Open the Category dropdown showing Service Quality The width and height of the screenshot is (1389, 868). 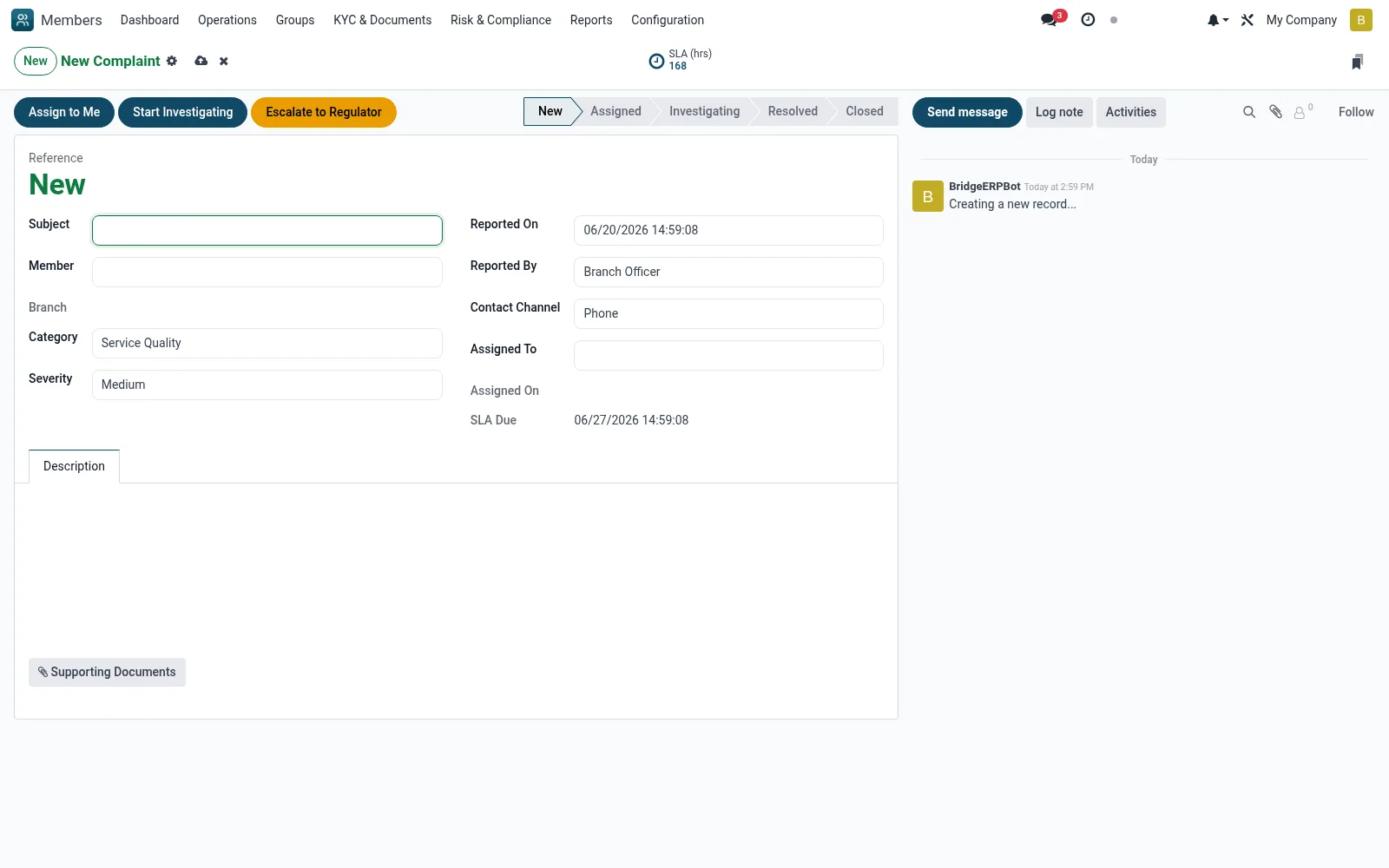pyautogui.click(x=267, y=343)
